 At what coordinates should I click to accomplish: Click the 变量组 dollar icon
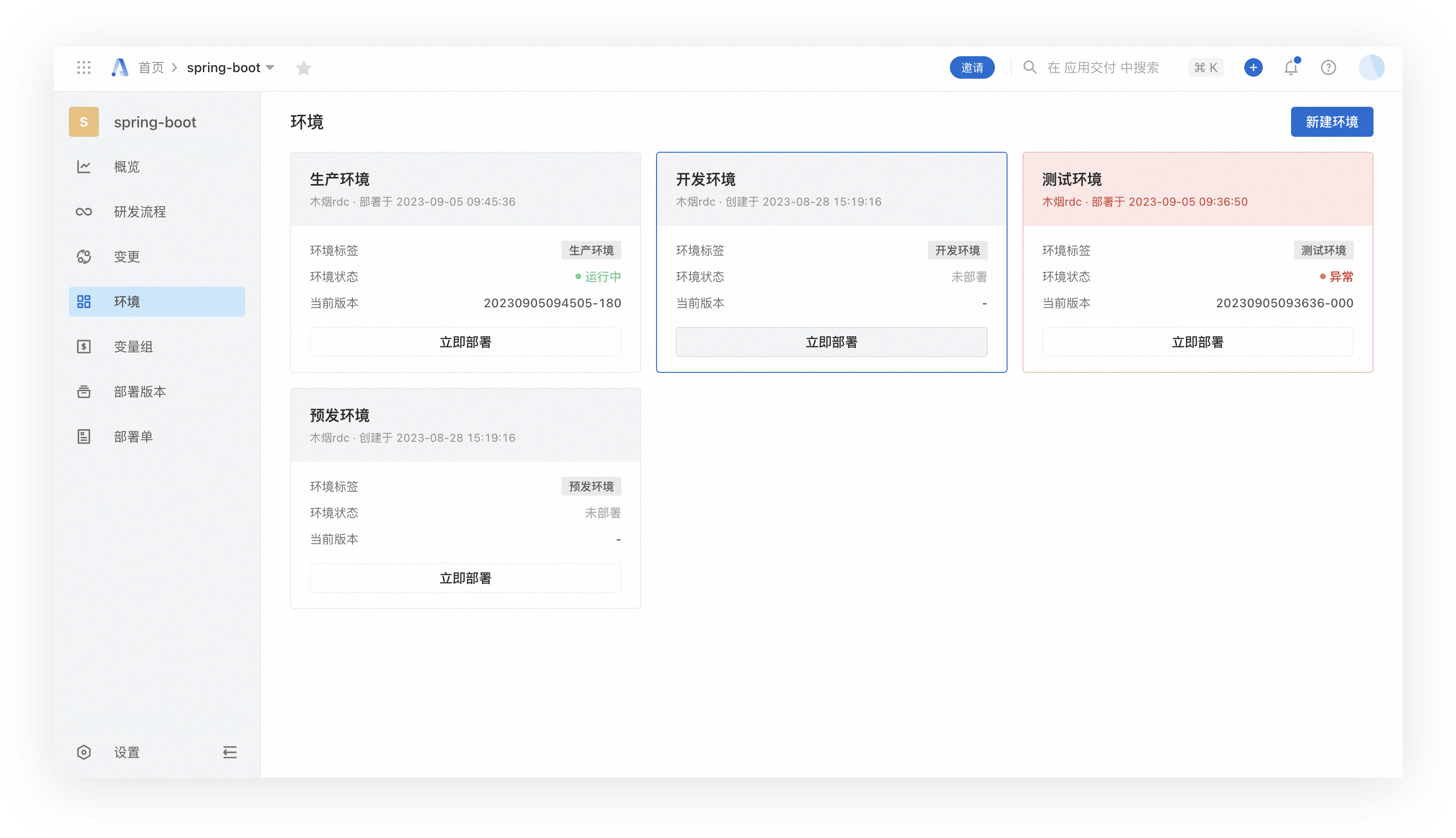coord(83,346)
